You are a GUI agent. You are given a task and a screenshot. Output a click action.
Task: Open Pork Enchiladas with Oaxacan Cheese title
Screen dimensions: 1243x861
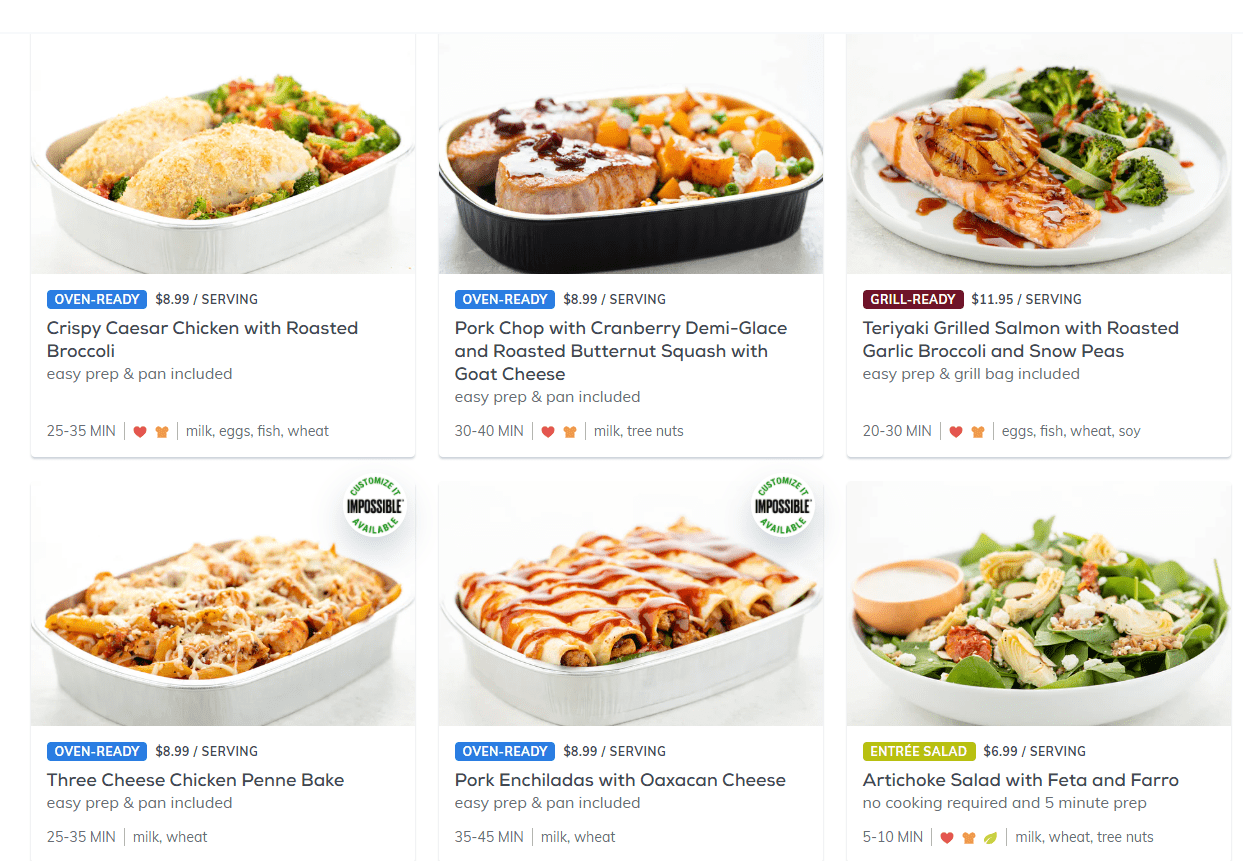click(620, 780)
